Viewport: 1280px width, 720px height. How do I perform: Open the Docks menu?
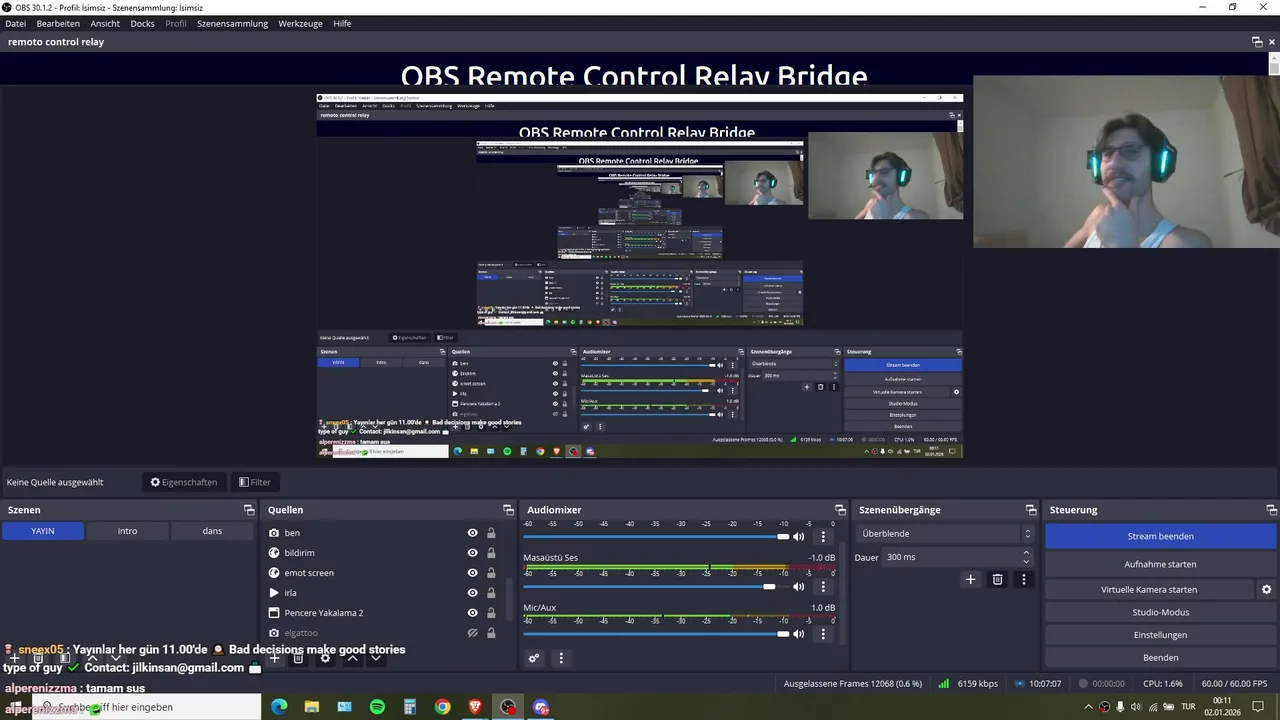coord(143,23)
